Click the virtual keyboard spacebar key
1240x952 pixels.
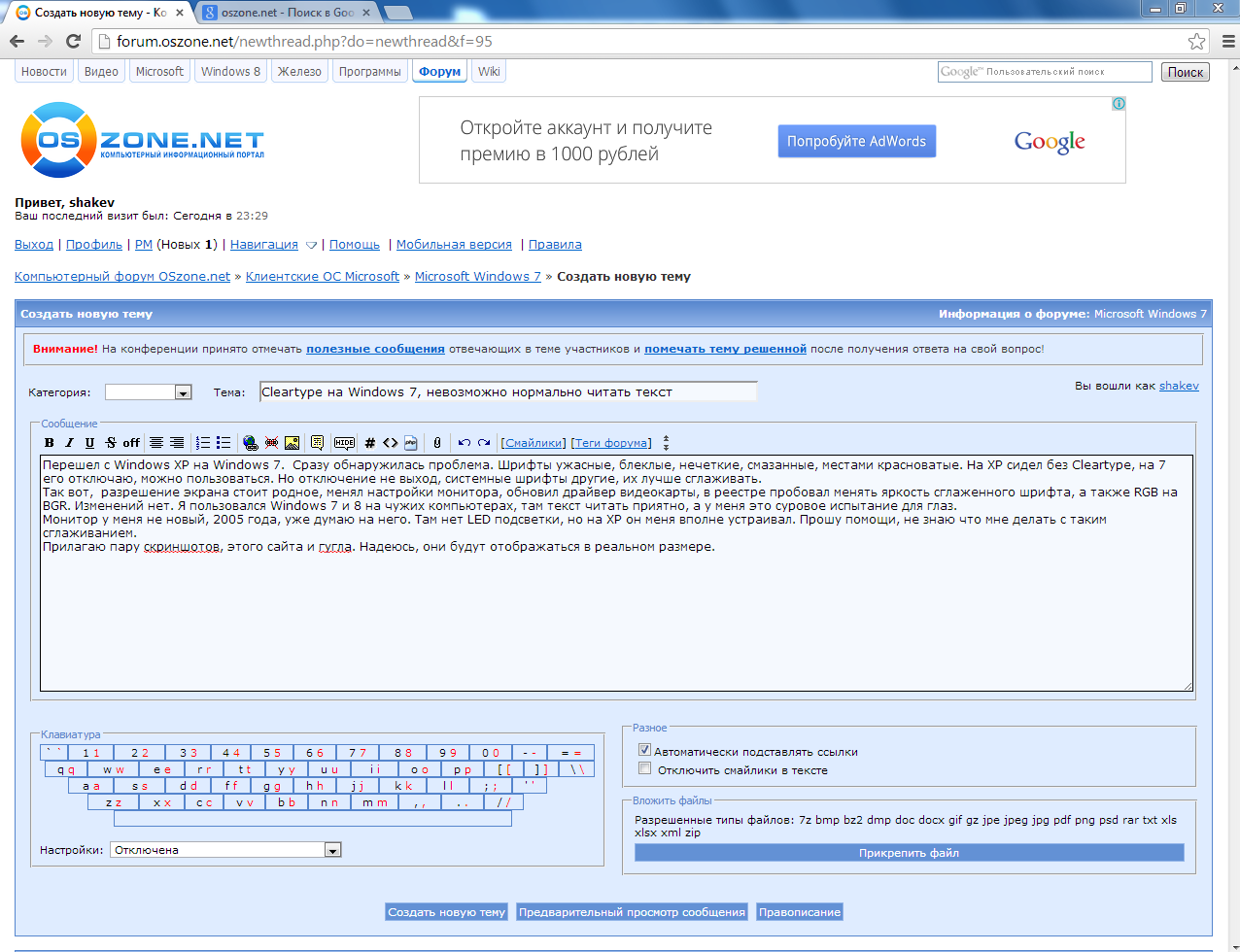point(313,819)
